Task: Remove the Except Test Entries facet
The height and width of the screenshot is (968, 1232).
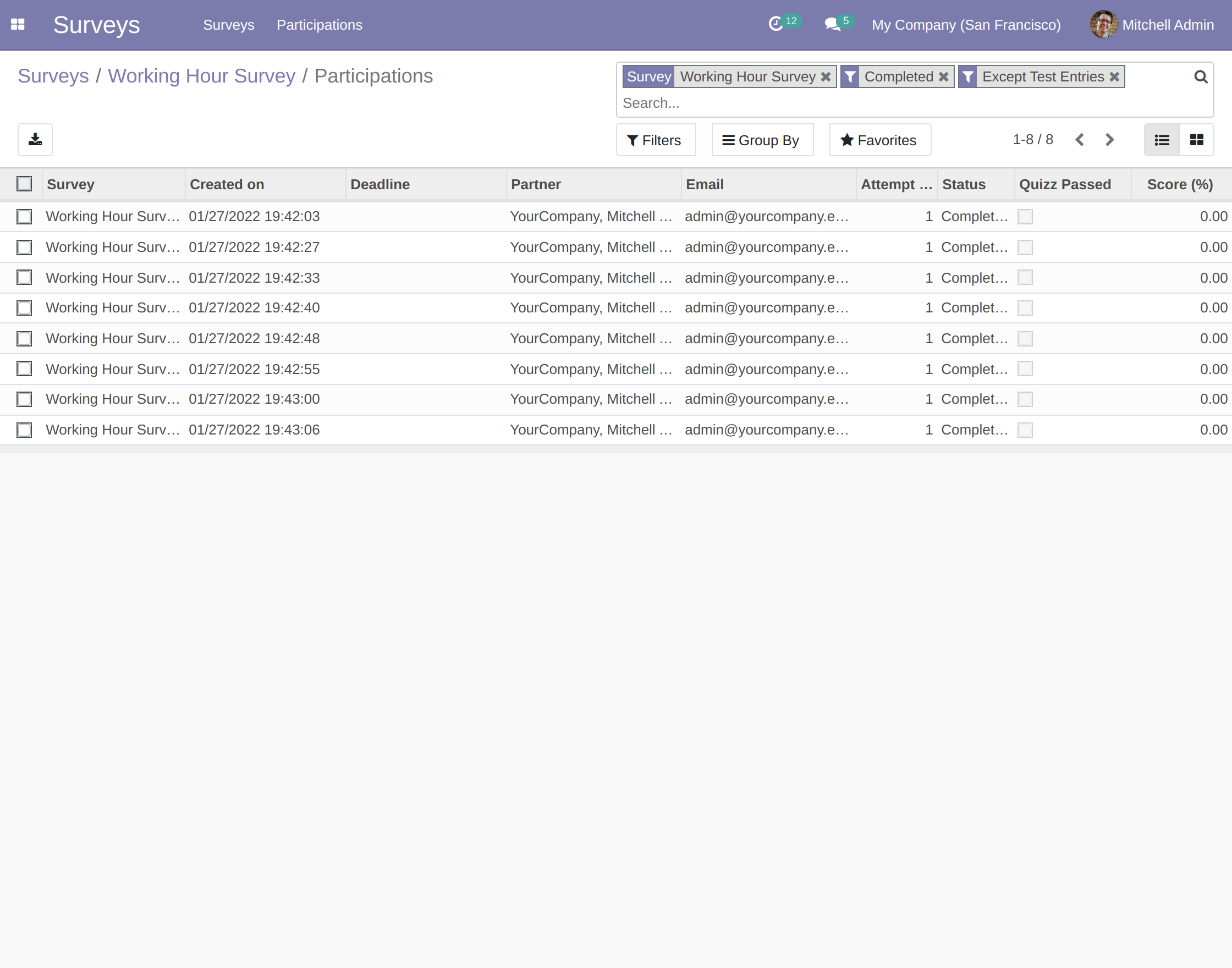Action: click(x=1114, y=76)
